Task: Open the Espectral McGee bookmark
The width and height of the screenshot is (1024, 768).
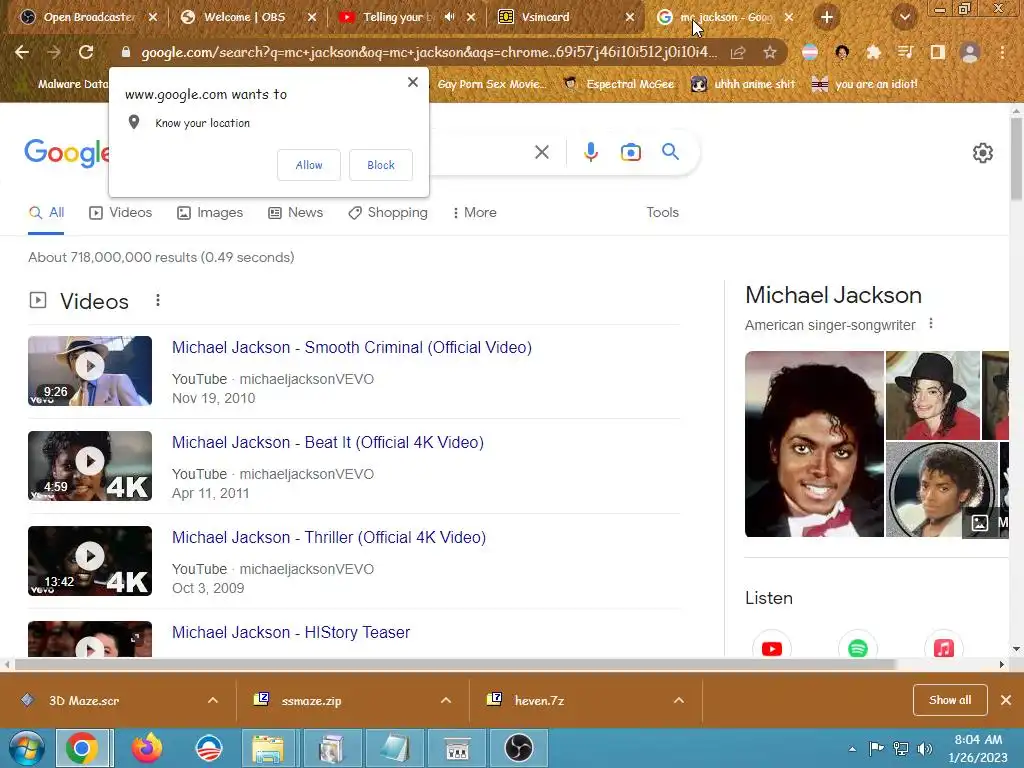Action: (619, 84)
